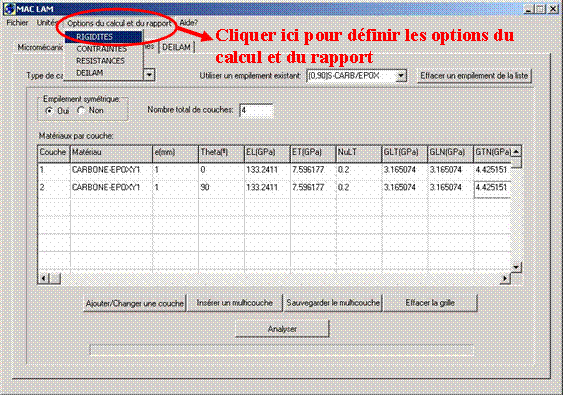Click the grid scroll right arrow

pyautogui.click(x=505, y=278)
